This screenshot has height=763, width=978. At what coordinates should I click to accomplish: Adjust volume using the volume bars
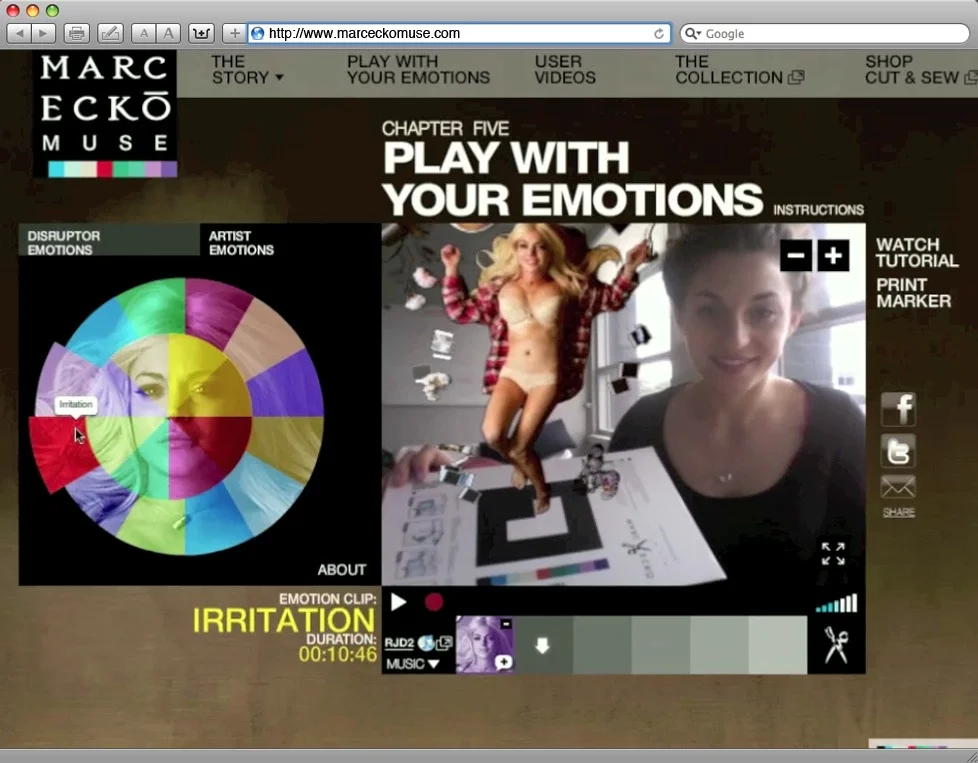(836, 603)
